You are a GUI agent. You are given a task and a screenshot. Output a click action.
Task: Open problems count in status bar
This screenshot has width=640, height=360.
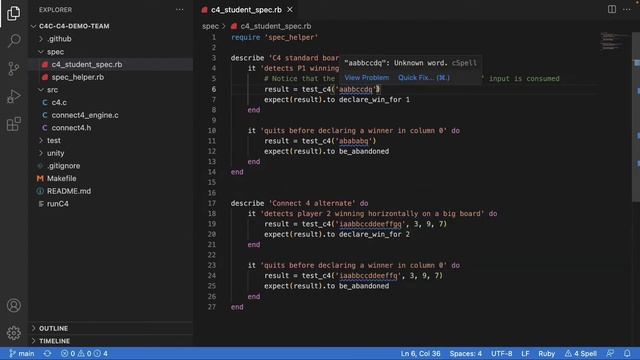[84, 353]
